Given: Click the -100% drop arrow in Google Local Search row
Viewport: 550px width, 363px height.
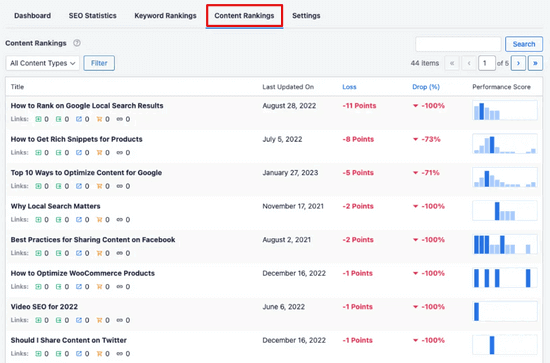Looking at the screenshot, I should point(416,106).
